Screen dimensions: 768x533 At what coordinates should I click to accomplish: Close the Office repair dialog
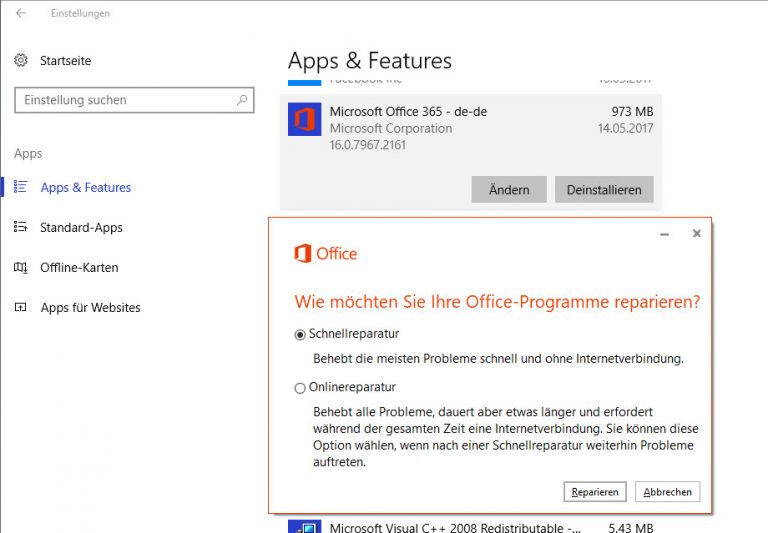click(696, 234)
